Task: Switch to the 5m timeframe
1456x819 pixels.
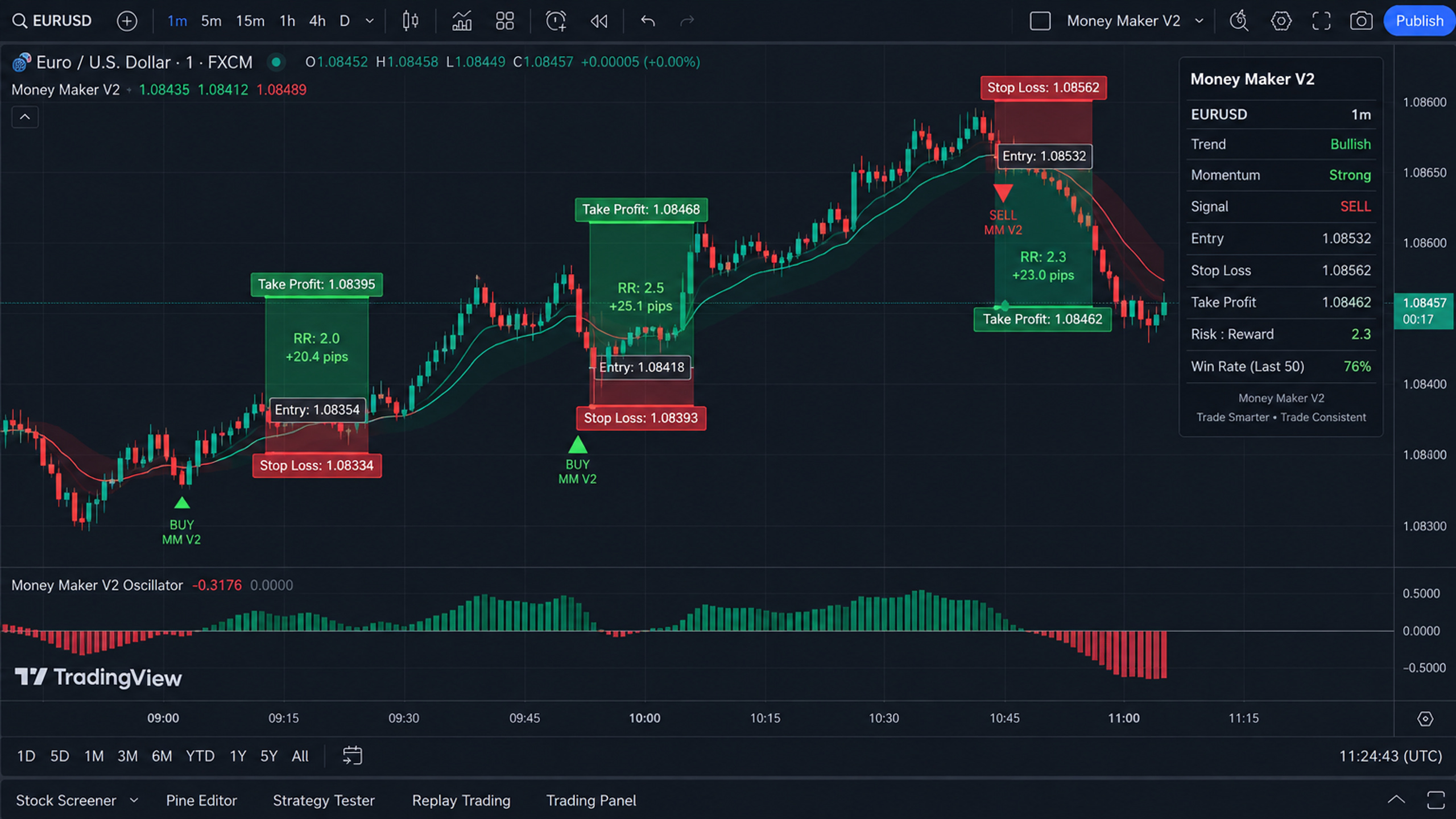Action: click(211, 21)
